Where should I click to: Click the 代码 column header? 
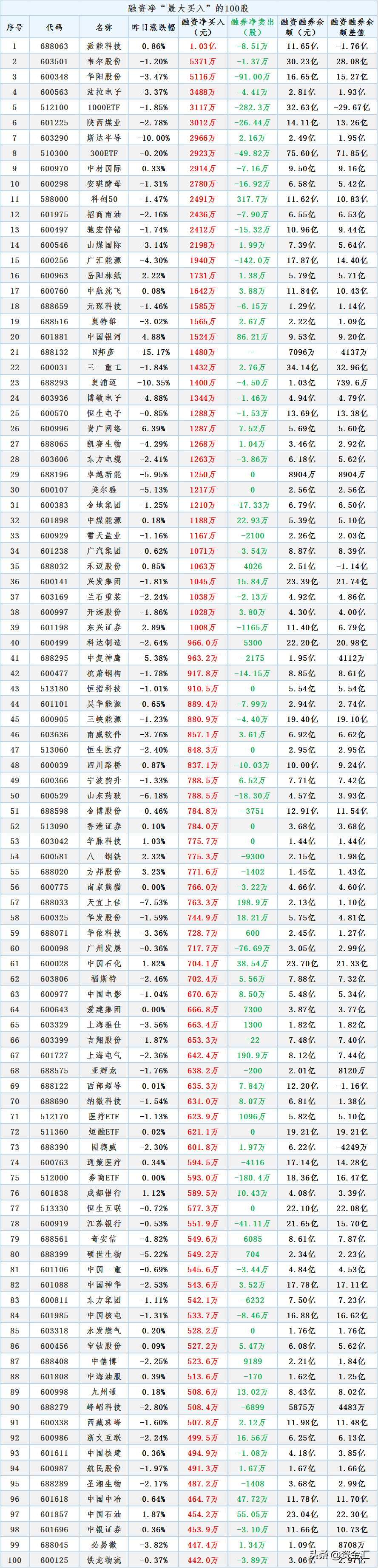click(54, 27)
